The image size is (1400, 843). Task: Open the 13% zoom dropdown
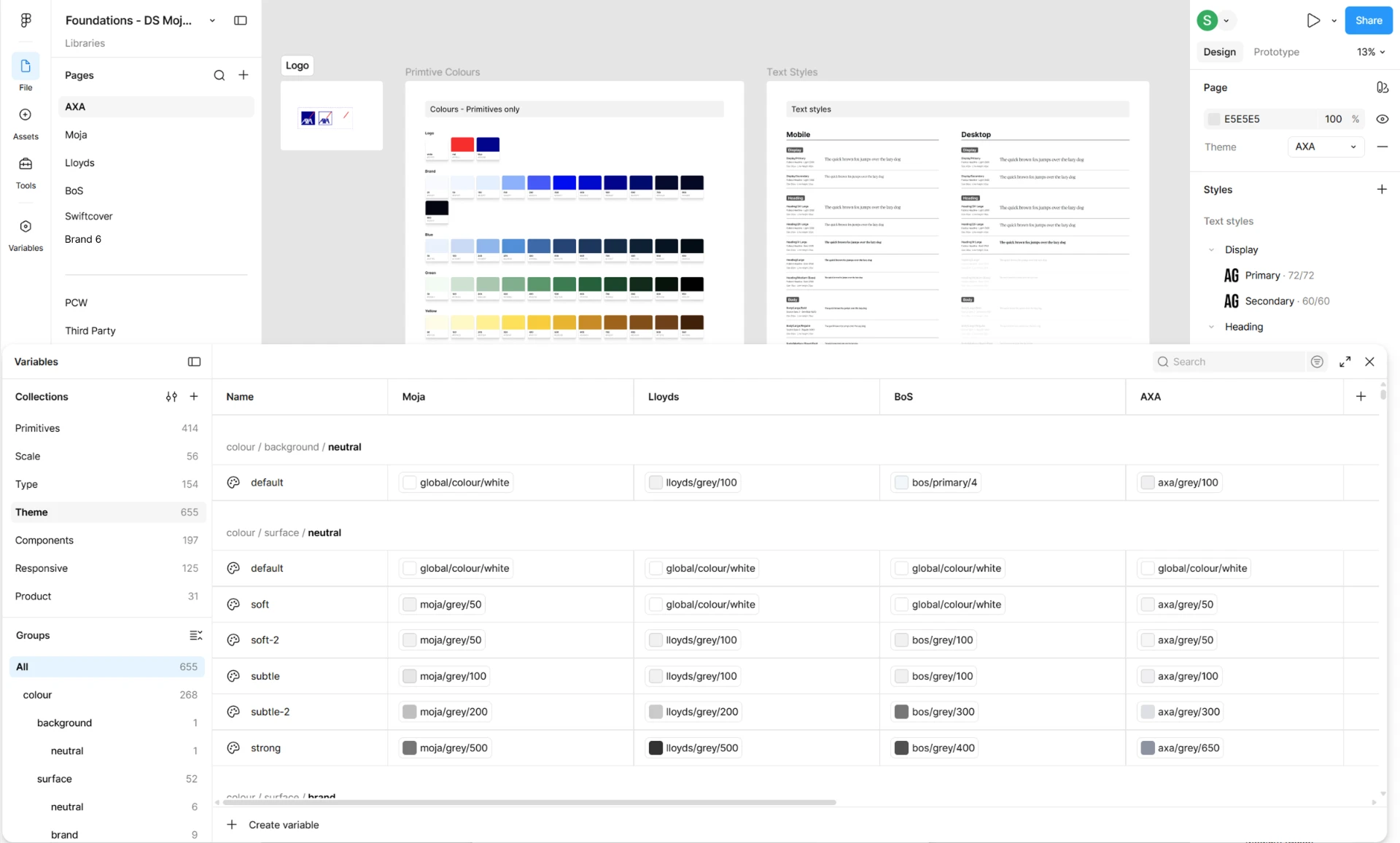pos(1371,52)
